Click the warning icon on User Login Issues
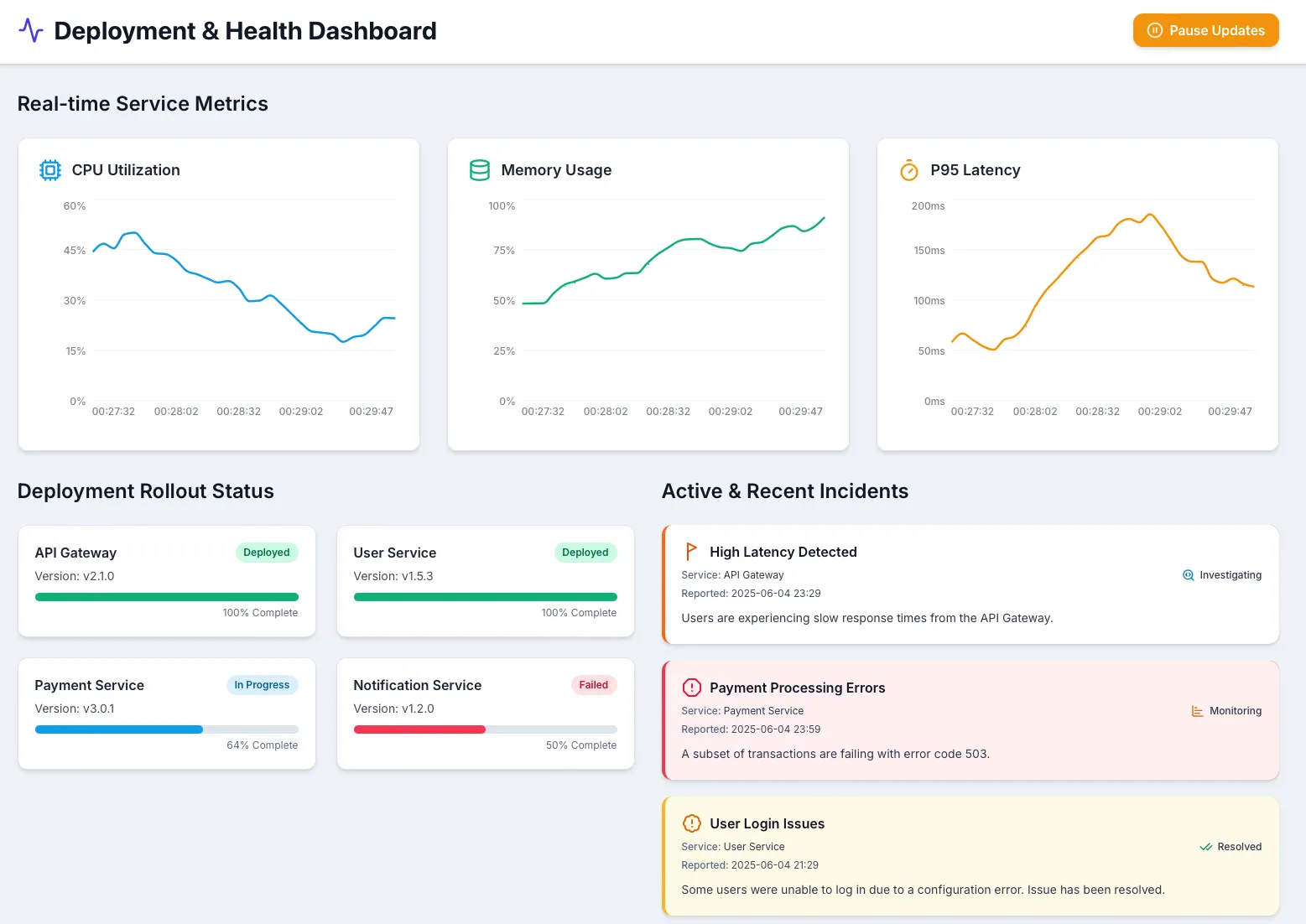The image size is (1306, 924). 691,823
